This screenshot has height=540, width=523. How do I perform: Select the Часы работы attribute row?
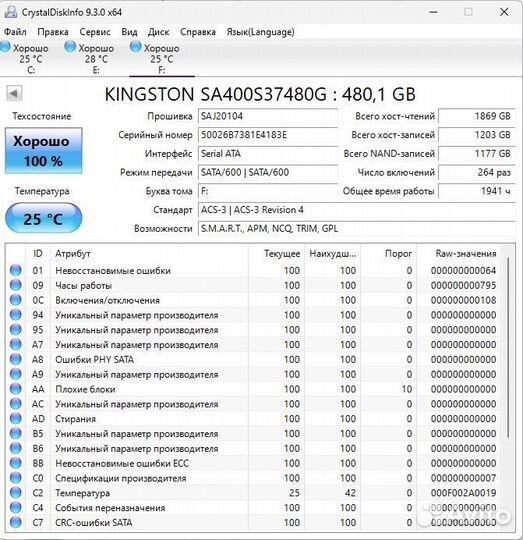(x=253, y=285)
